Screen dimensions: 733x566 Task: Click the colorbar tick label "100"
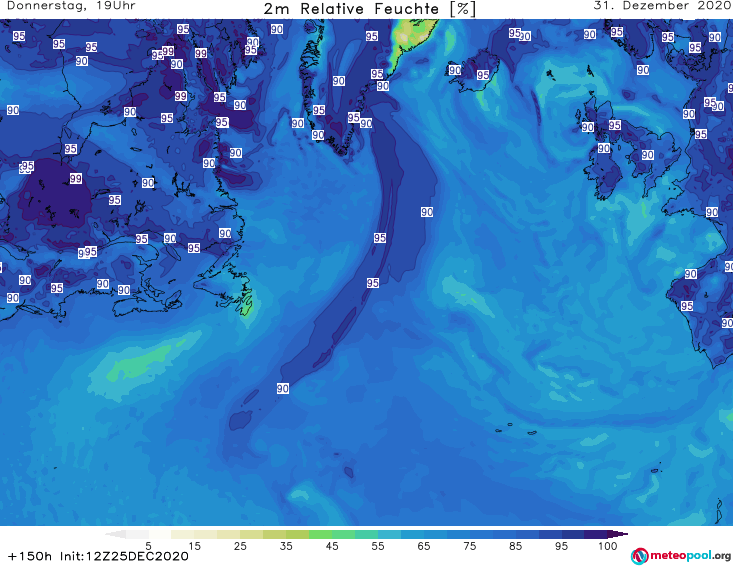608,546
